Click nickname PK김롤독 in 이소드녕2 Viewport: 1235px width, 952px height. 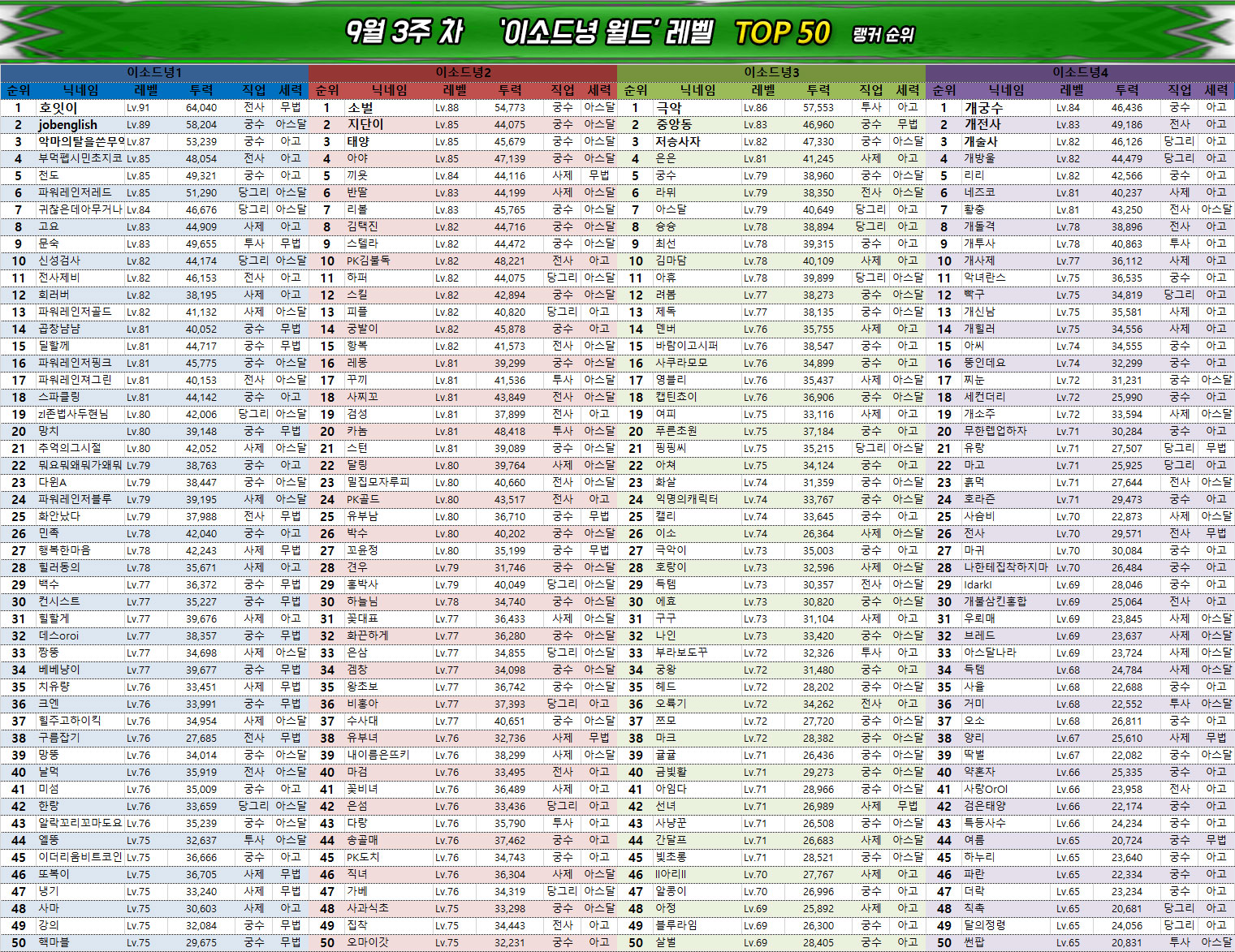click(x=369, y=261)
